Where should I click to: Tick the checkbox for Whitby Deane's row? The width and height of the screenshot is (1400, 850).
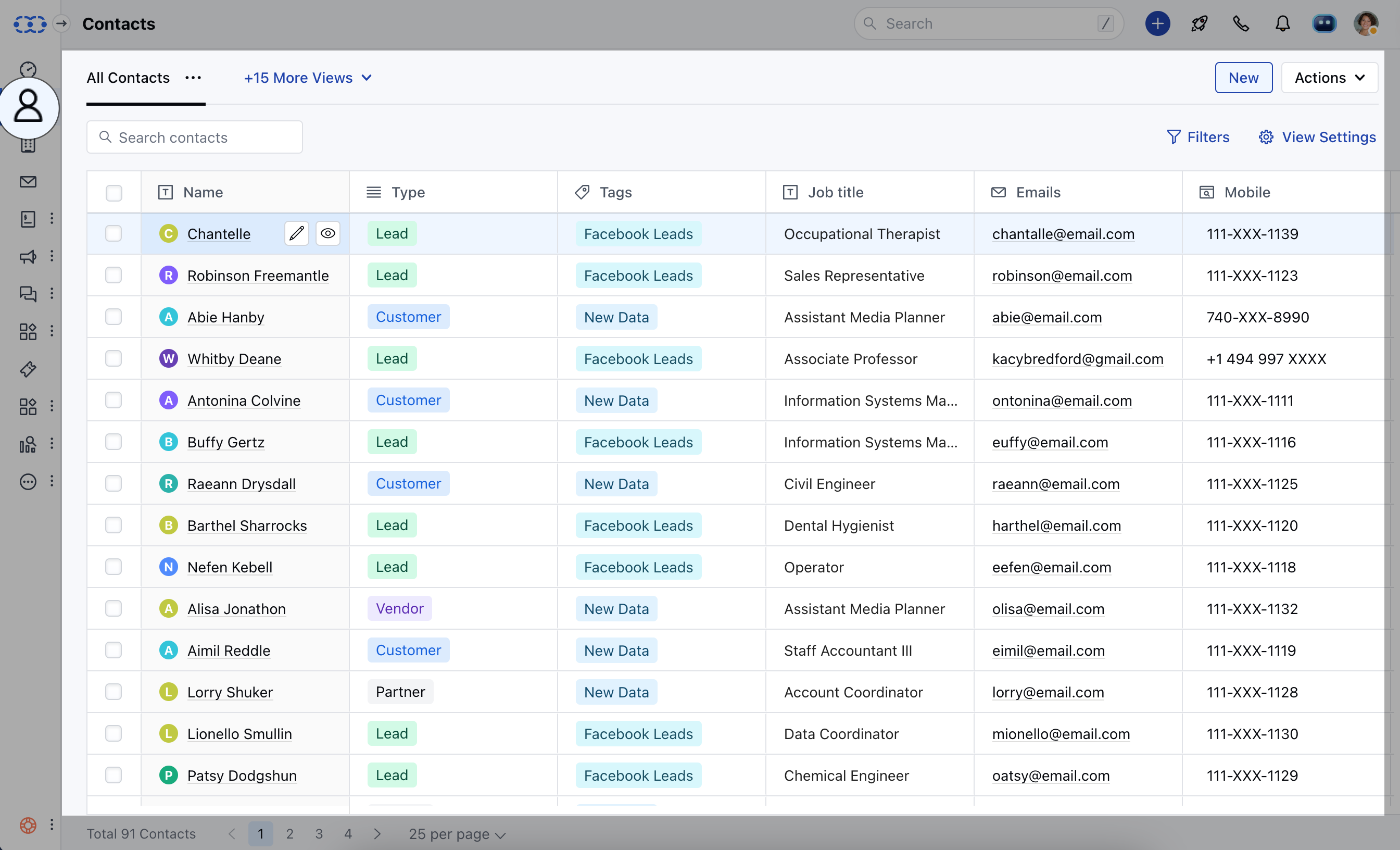pyautogui.click(x=113, y=358)
